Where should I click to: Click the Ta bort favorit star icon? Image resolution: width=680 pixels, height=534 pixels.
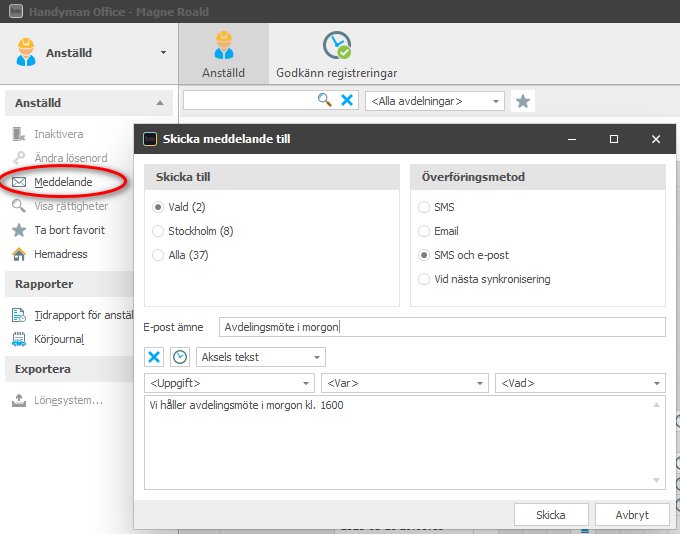point(19,230)
